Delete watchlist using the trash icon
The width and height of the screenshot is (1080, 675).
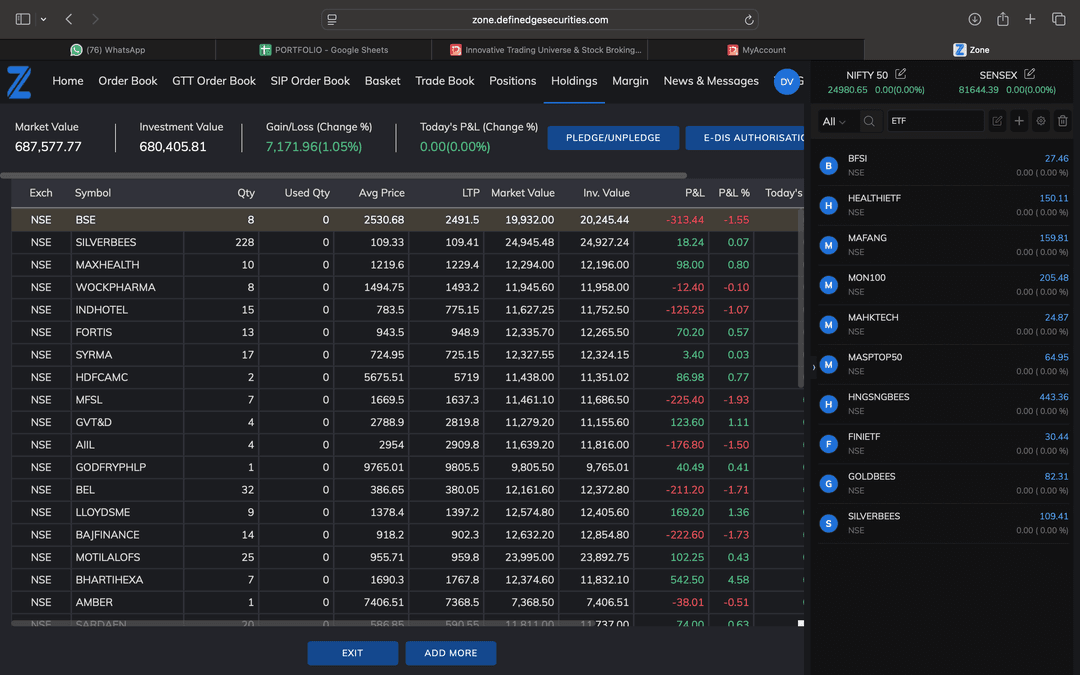pyautogui.click(x=1063, y=121)
